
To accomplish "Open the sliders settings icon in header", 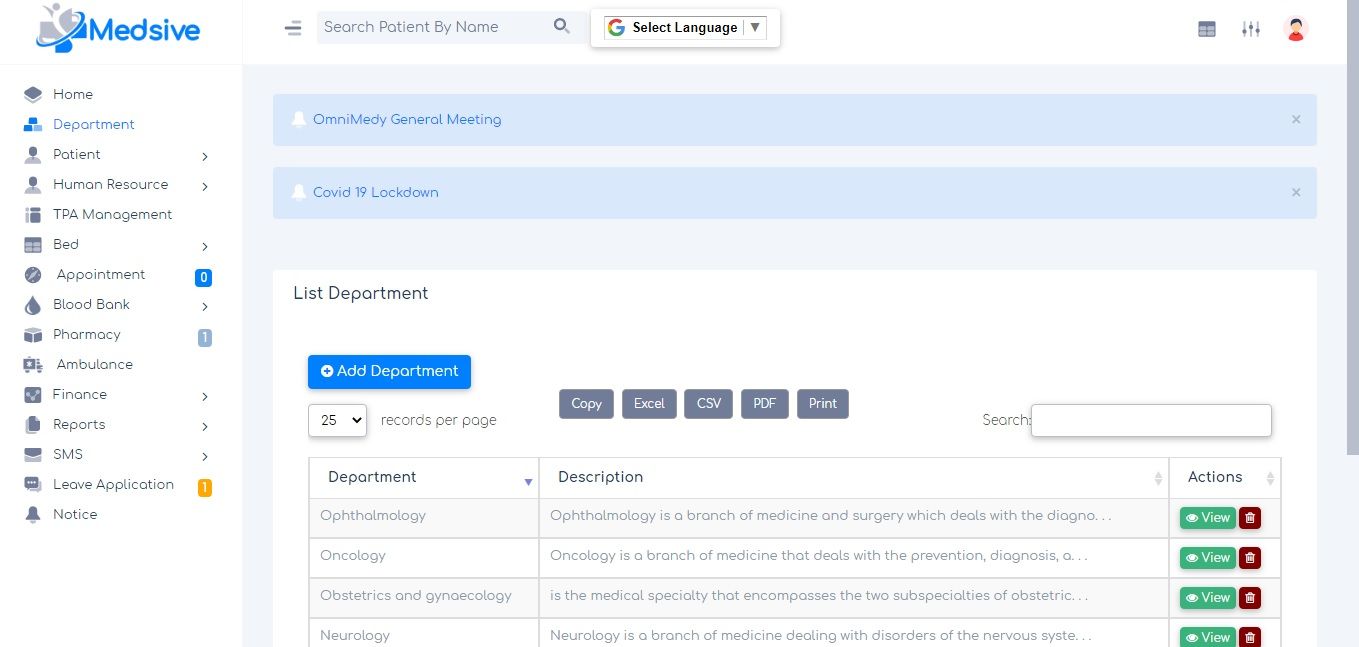I will [x=1251, y=29].
